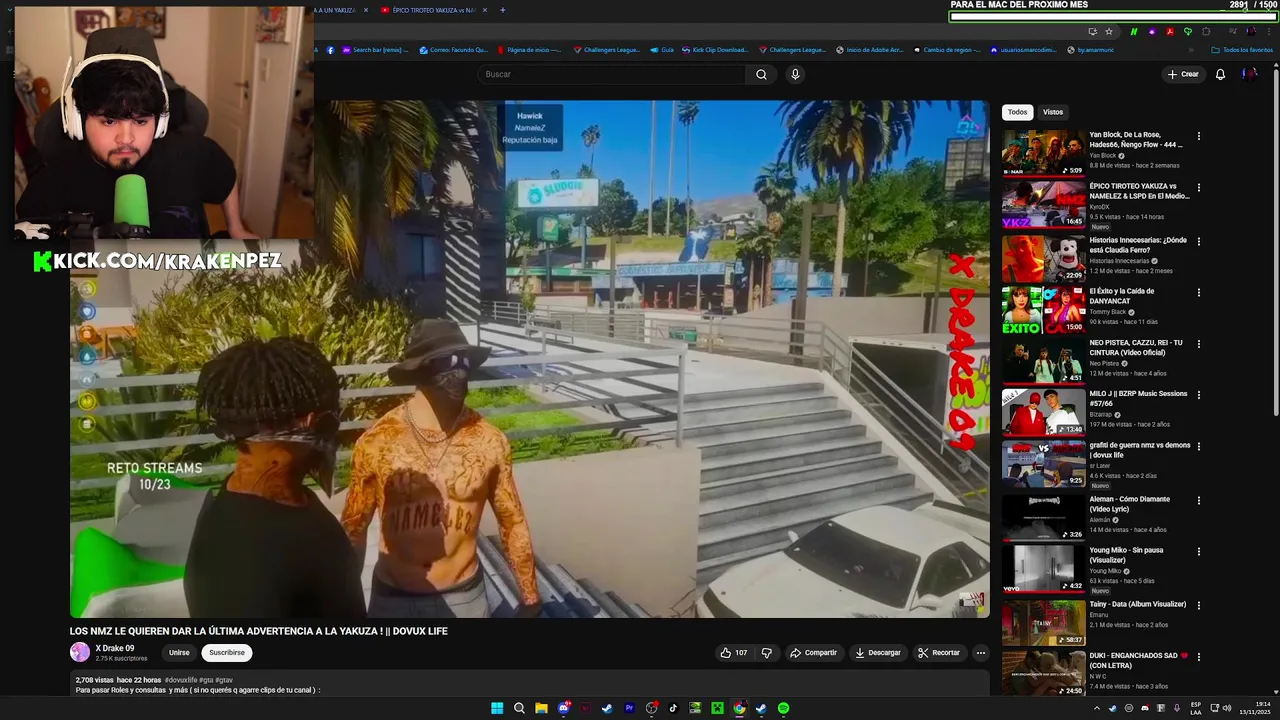Open the Cambio de region bookmark

click(x=946, y=50)
